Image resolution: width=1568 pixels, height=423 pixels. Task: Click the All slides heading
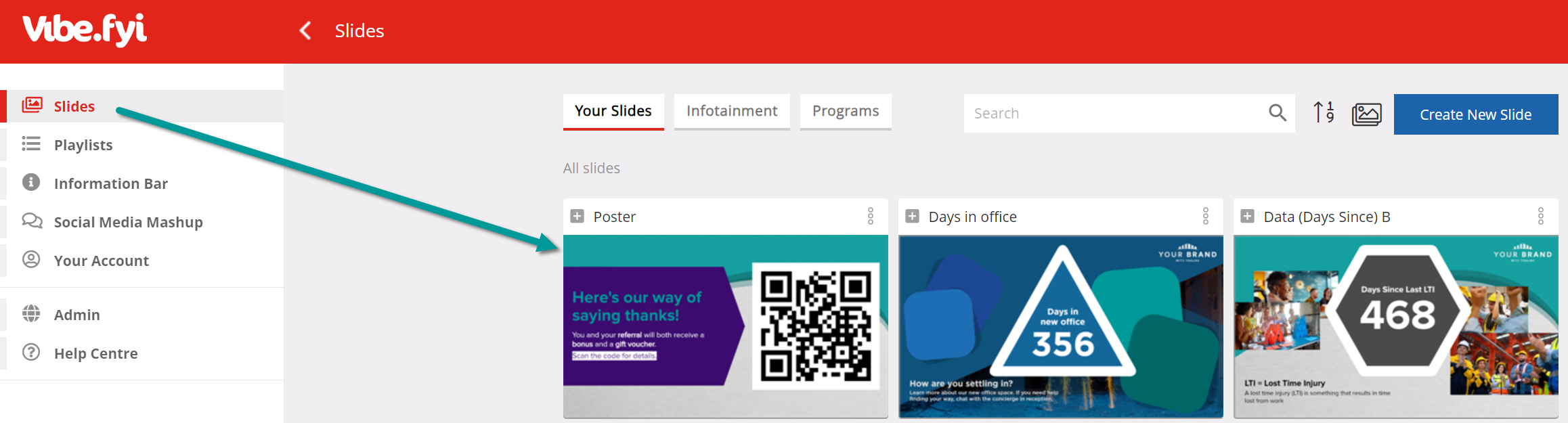592,168
